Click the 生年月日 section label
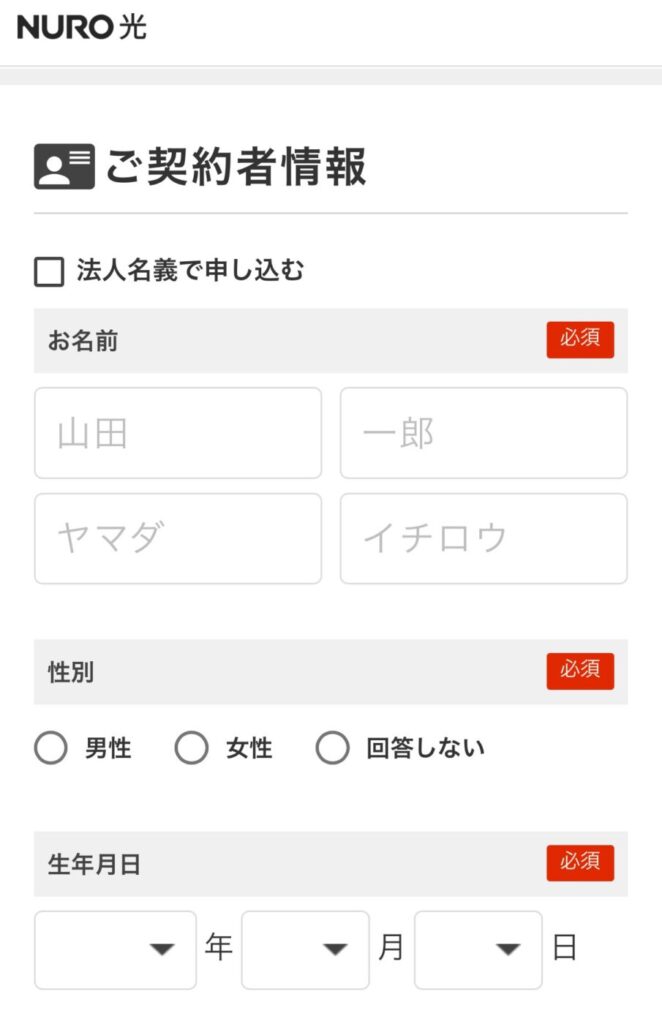 pyautogui.click(x=94, y=864)
